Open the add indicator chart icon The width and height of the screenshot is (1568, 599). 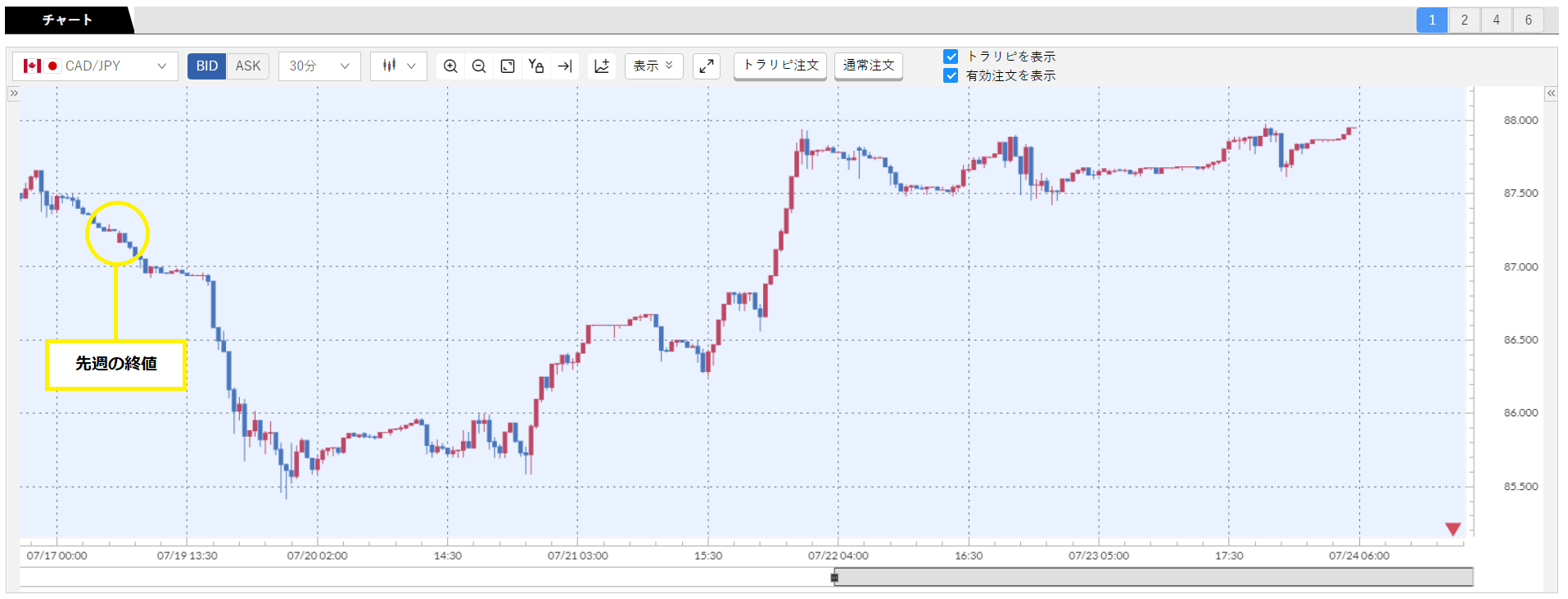point(602,66)
